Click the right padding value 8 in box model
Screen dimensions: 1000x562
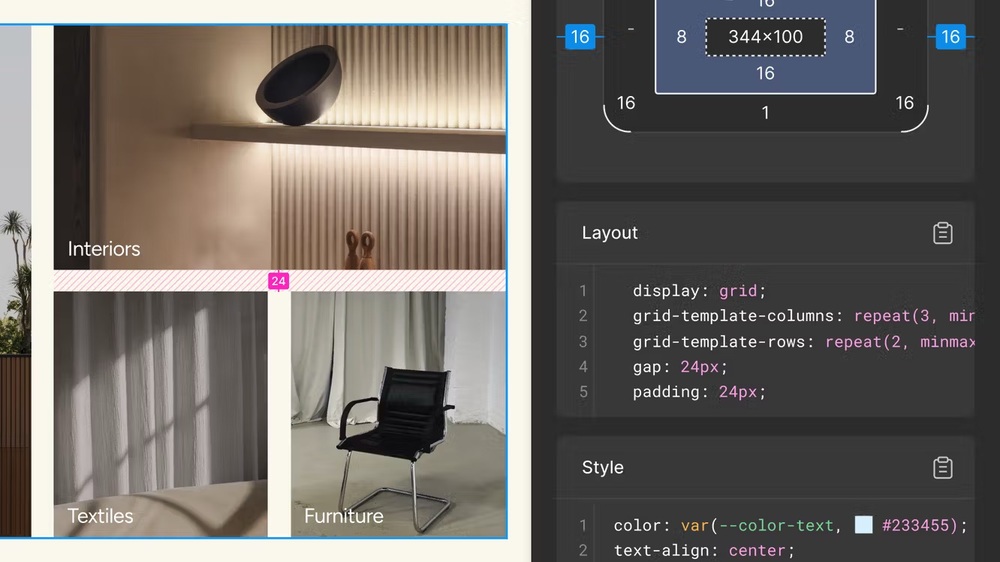click(849, 37)
